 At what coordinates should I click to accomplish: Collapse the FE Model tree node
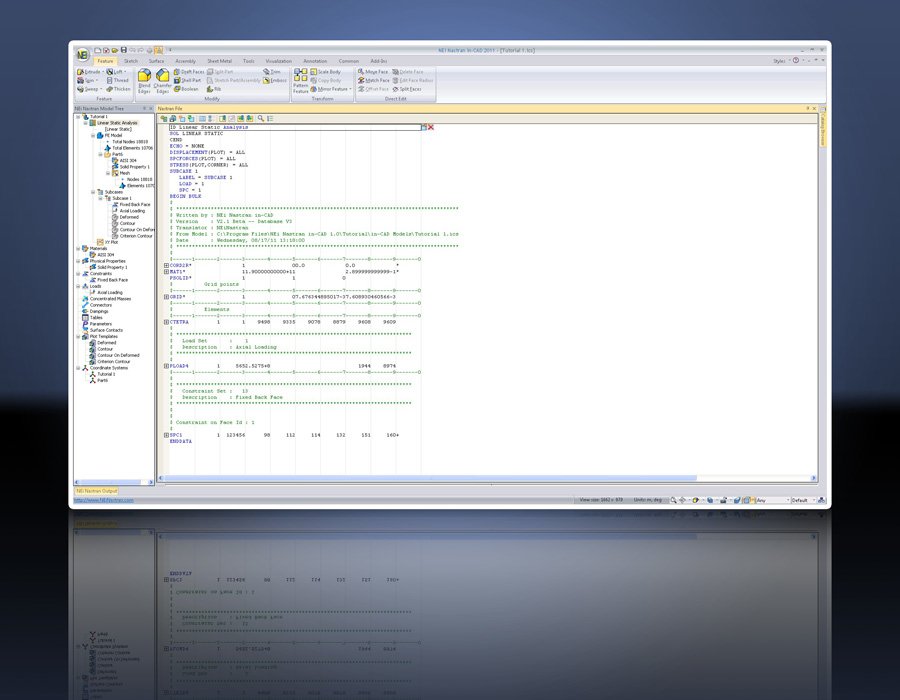(92, 135)
